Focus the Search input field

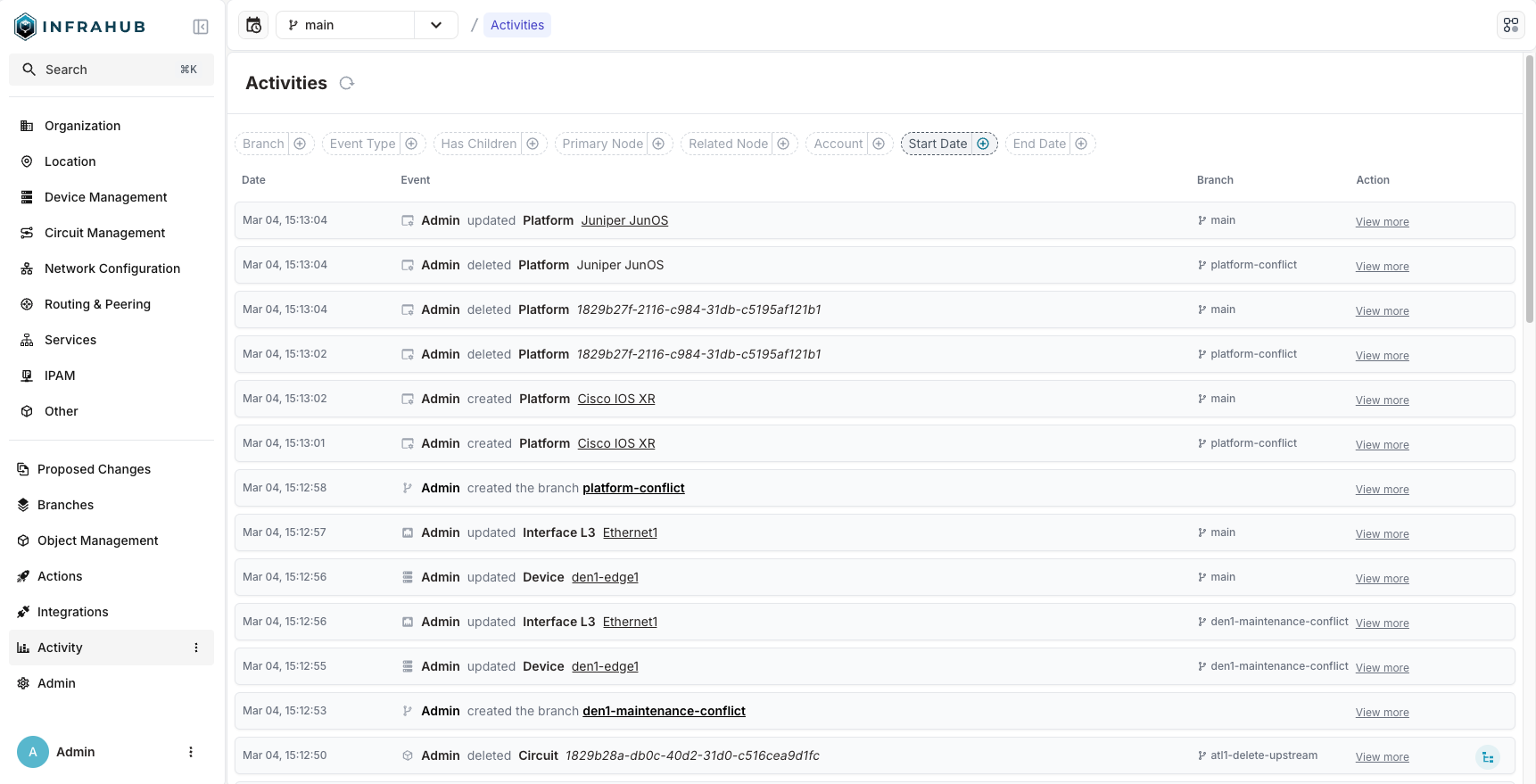pos(111,70)
